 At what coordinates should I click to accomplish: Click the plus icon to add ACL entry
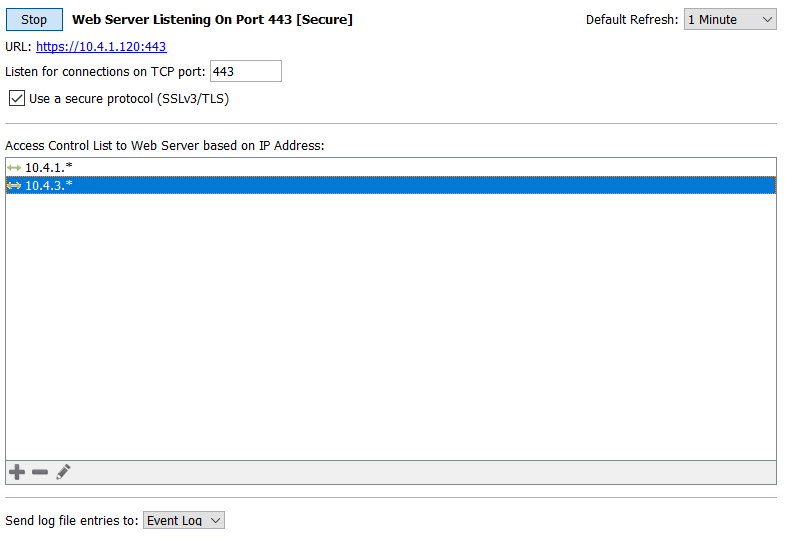tap(17, 472)
